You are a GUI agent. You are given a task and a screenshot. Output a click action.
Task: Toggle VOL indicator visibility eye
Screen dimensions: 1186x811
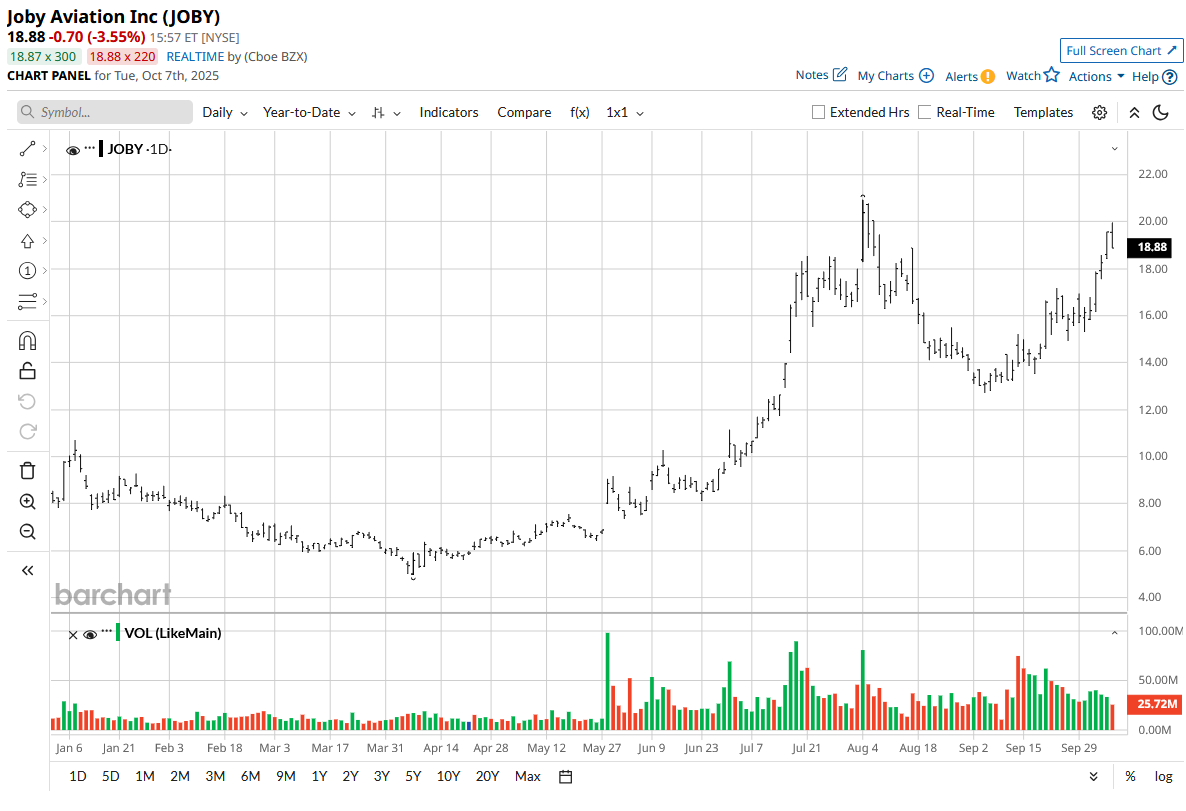coord(90,635)
